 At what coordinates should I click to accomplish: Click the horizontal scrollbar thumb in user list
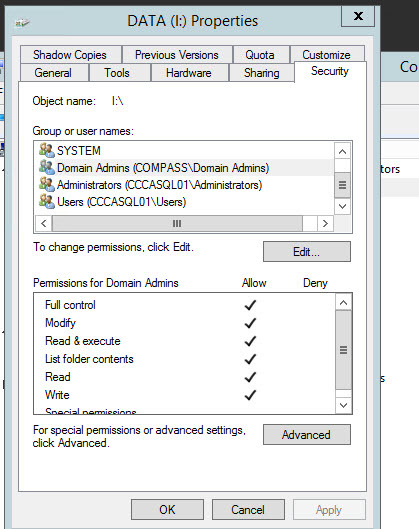[x=177, y=223]
